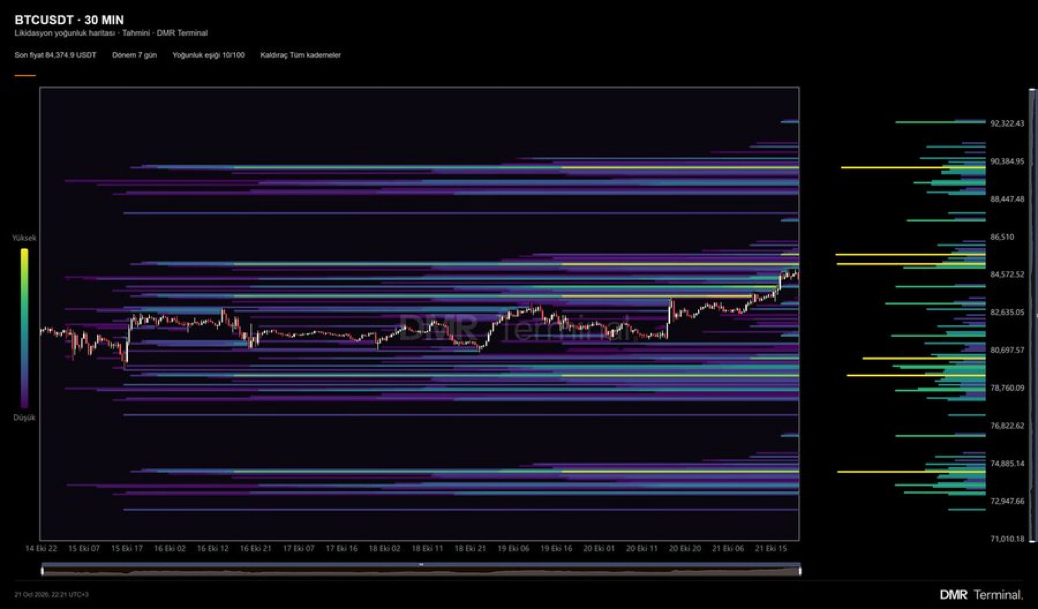The width and height of the screenshot is (1038, 609).
Task: Click the intensity color gradient legend bar
Action: point(24,328)
